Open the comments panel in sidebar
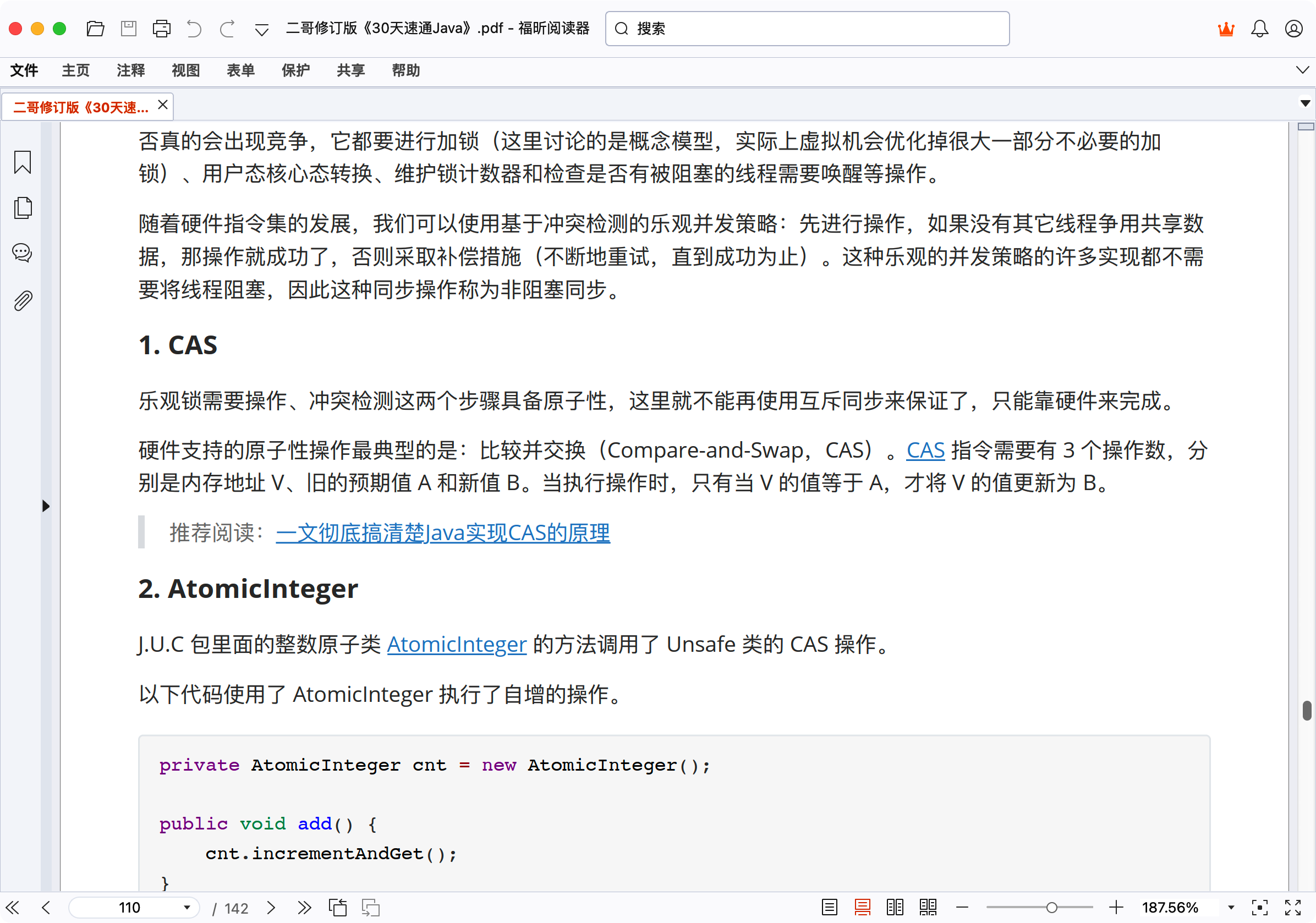This screenshot has width=1316, height=923. [x=22, y=252]
